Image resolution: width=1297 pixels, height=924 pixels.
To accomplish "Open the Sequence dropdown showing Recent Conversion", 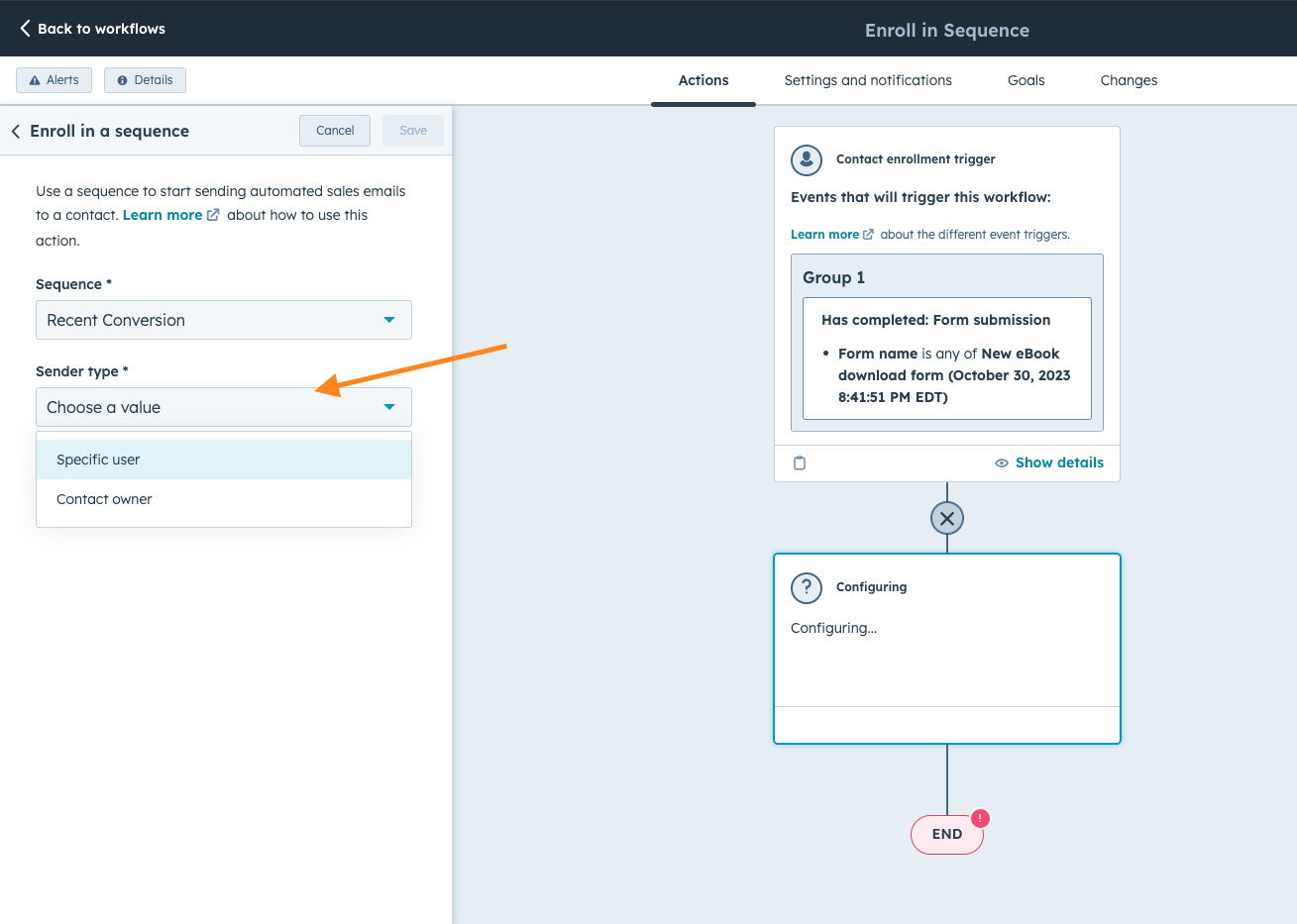I will click(223, 320).
